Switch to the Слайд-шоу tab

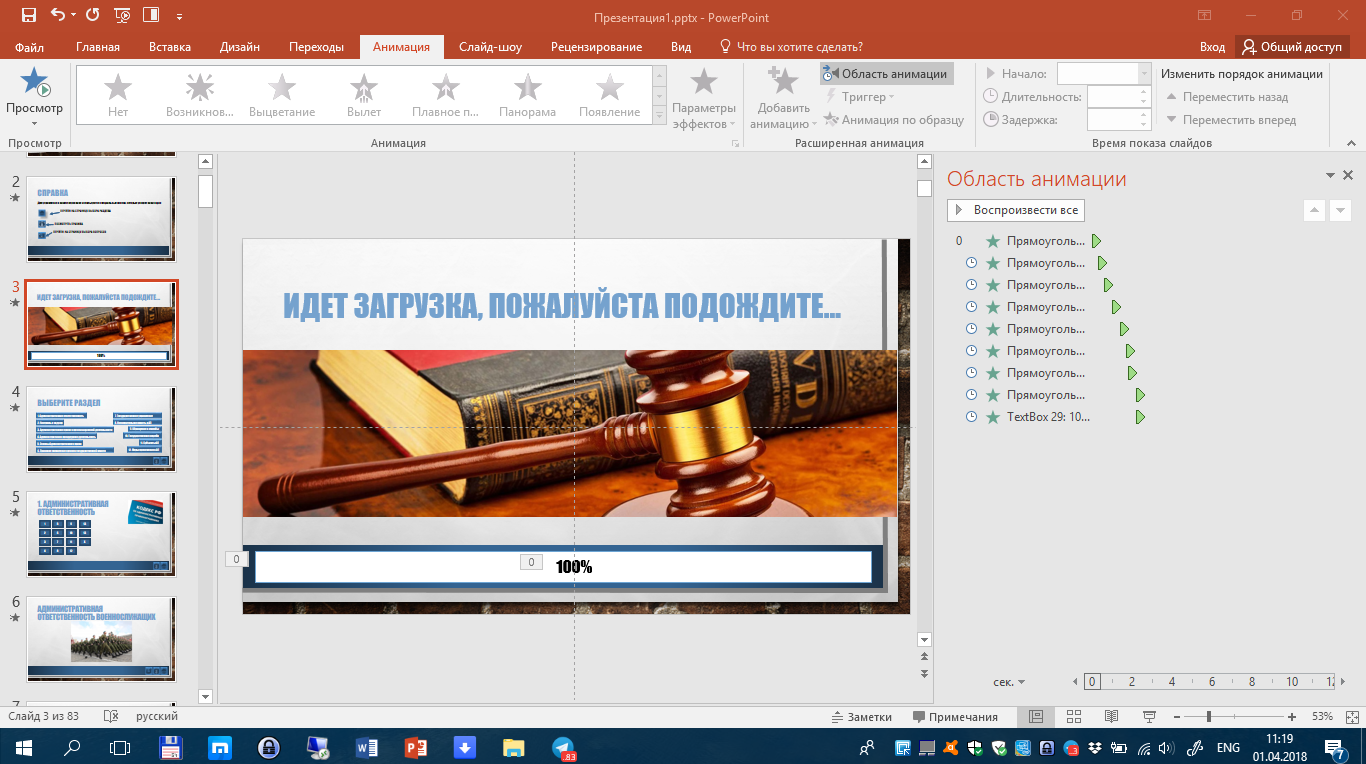tap(490, 47)
